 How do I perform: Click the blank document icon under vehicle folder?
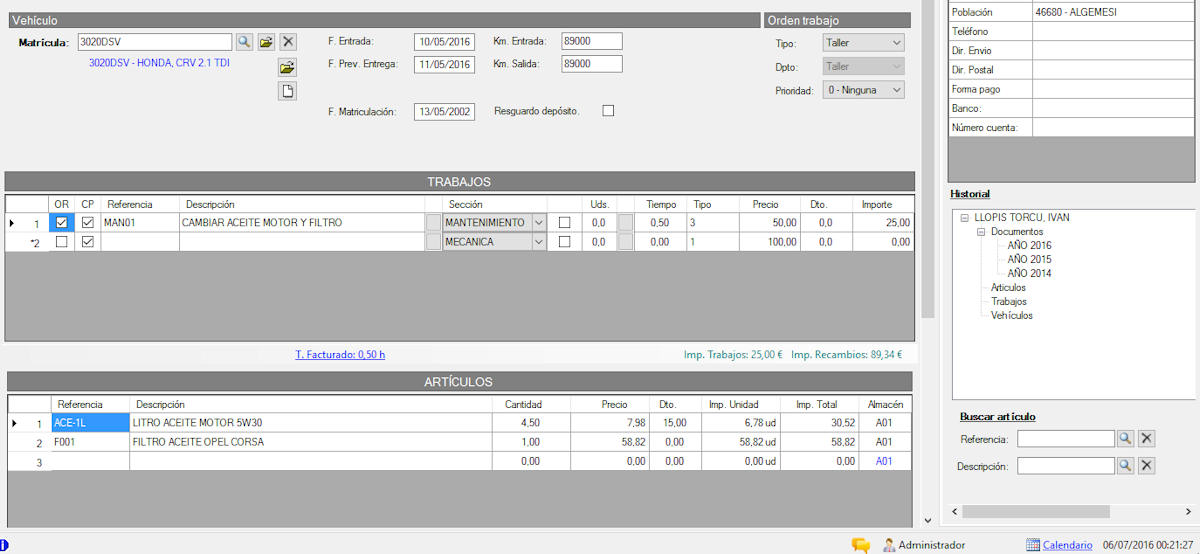click(x=287, y=91)
